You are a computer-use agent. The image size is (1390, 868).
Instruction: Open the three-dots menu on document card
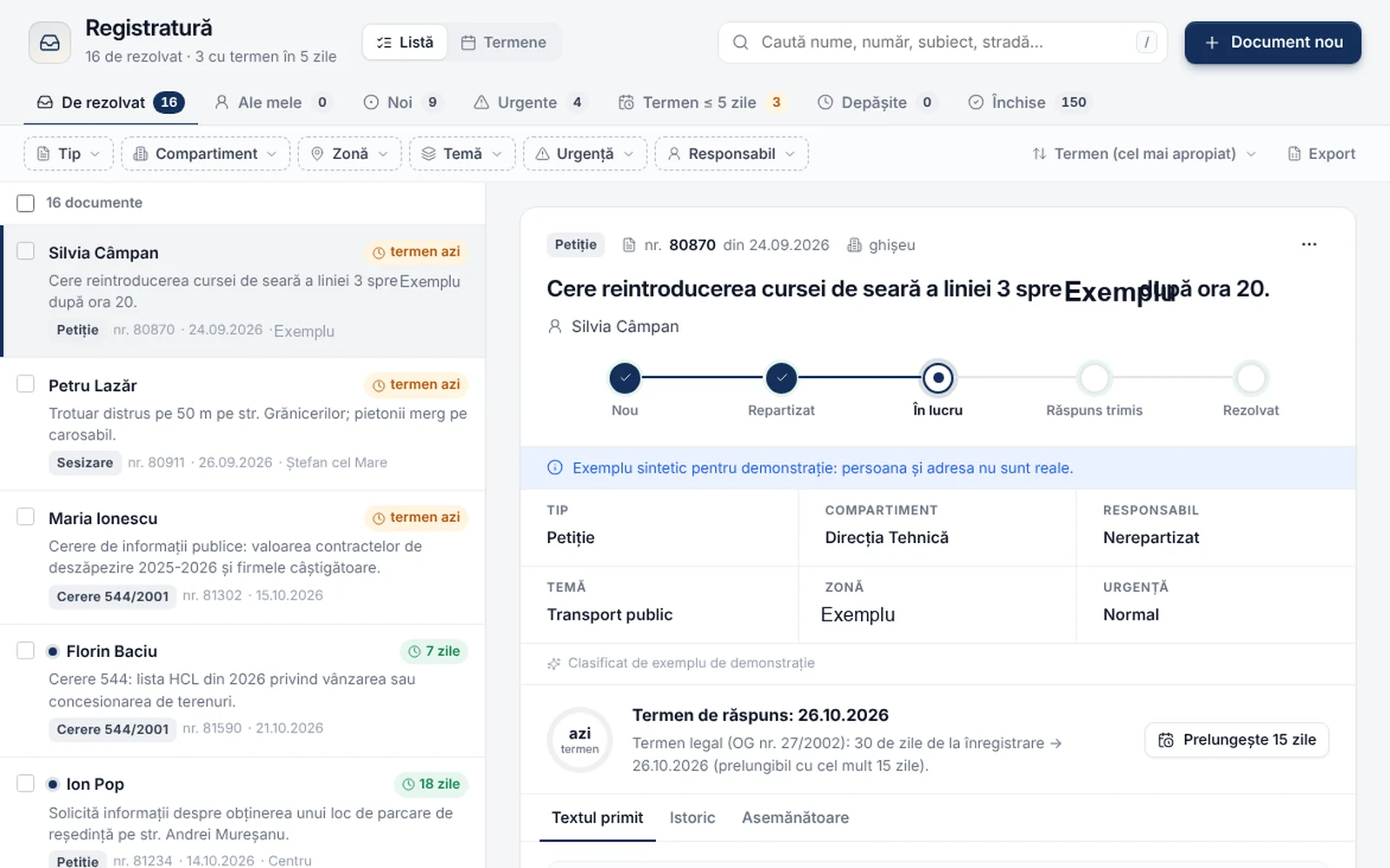point(1309,244)
